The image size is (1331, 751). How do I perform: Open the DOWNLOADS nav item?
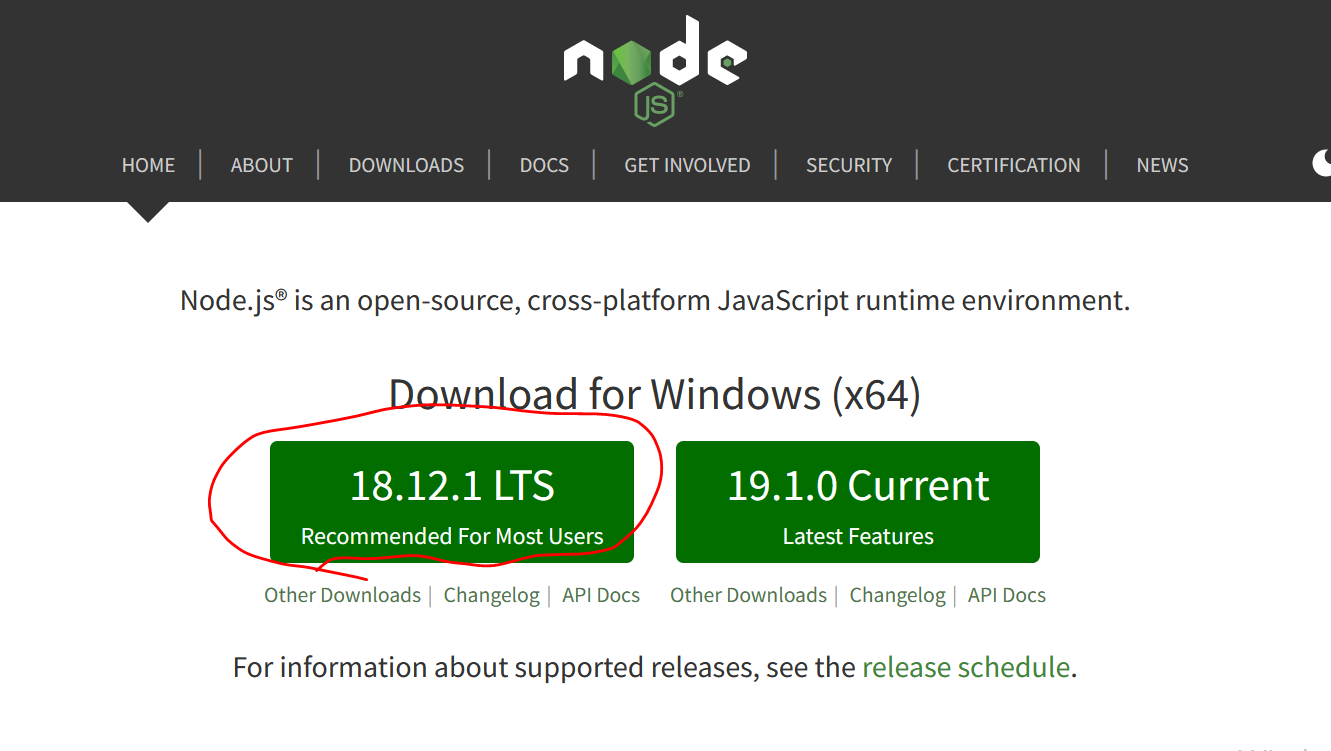pos(406,165)
